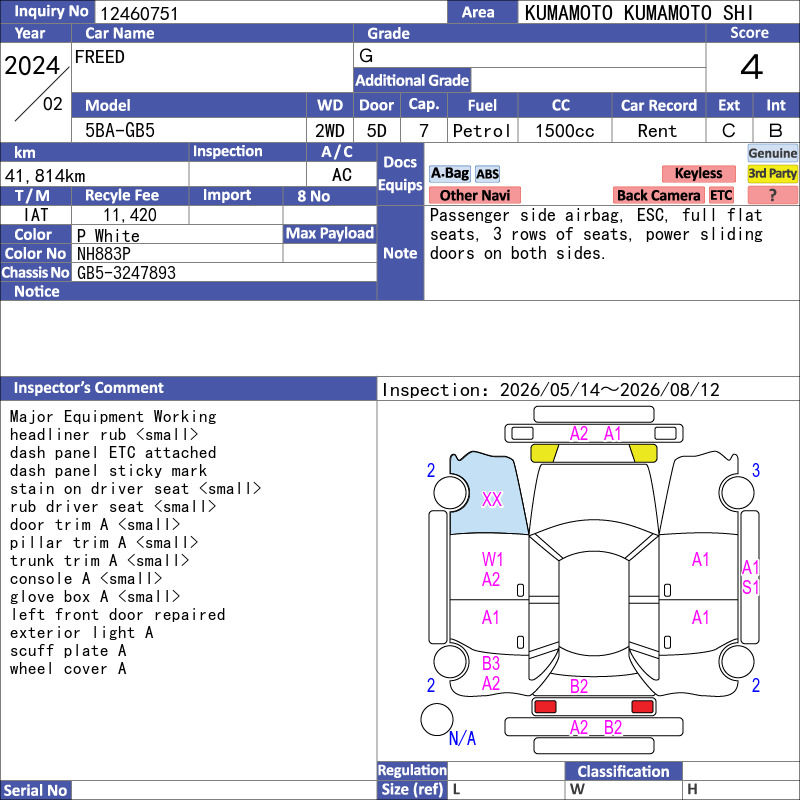The width and height of the screenshot is (800, 800).
Task: Select comment 'glove box A <small>'
Action: tap(95, 596)
